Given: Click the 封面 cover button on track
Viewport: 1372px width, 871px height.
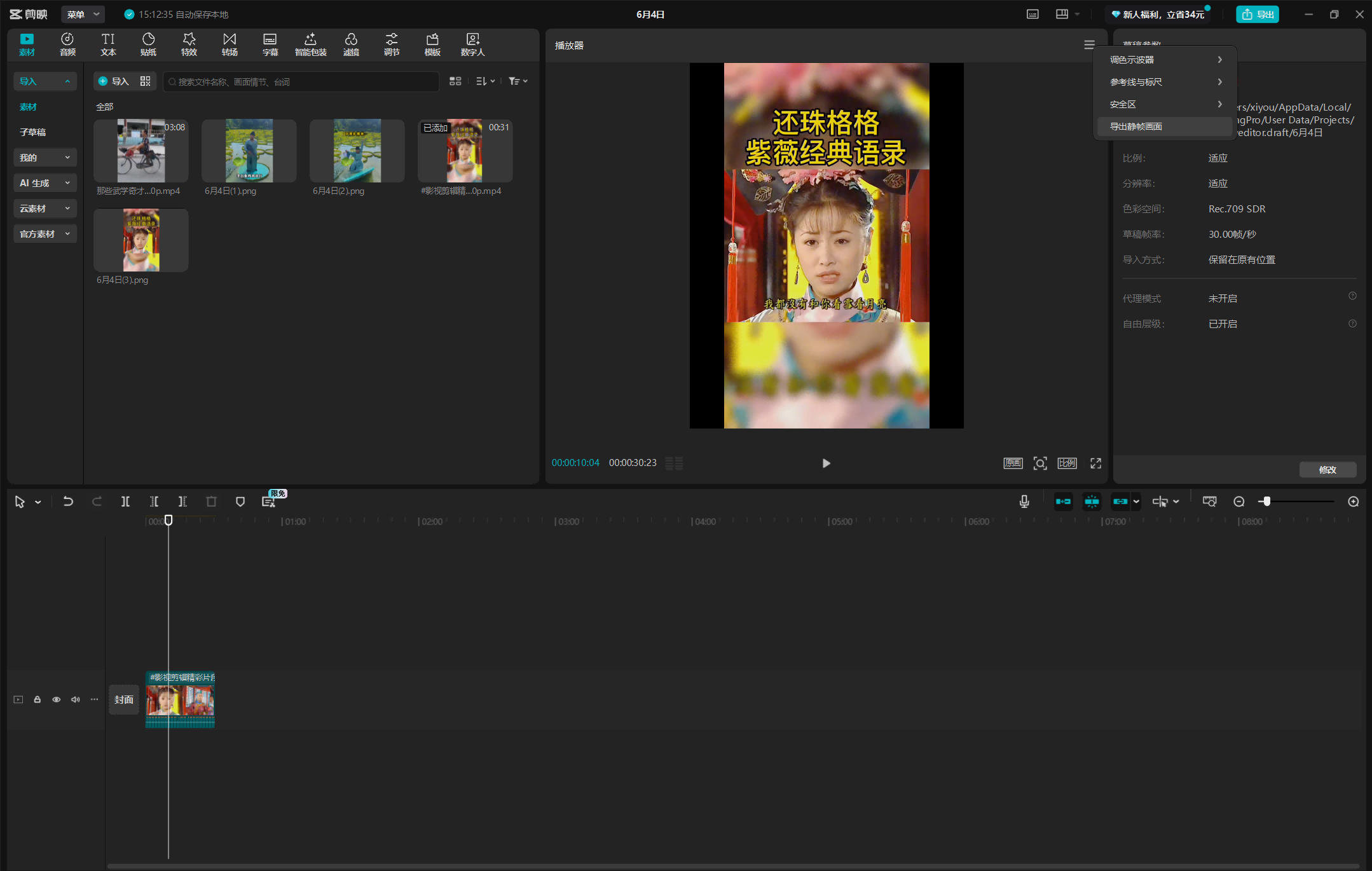Looking at the screenshot, I should (x=124, y=699).
